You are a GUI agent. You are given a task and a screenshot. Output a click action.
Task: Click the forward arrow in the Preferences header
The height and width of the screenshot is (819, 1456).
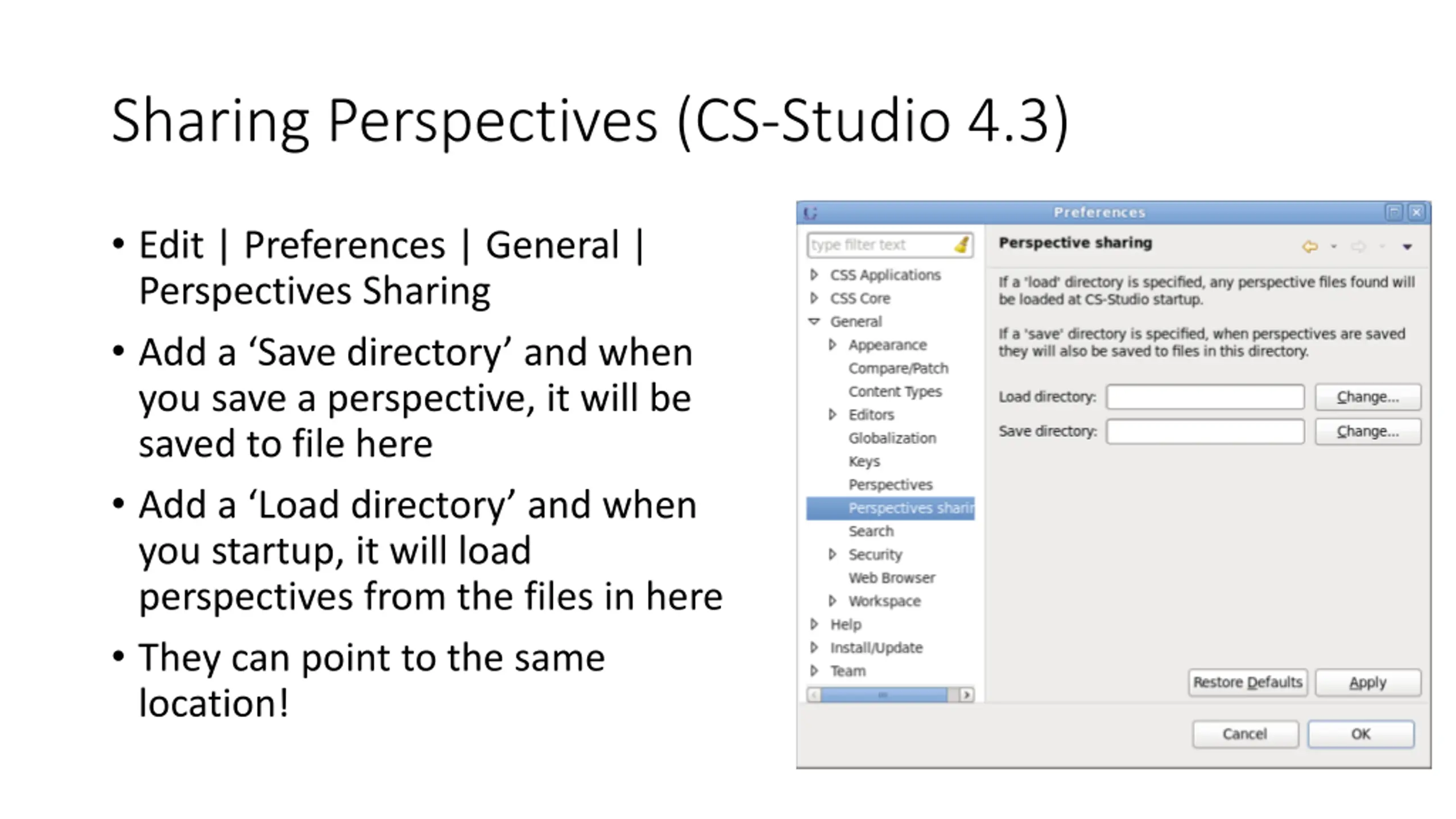point(1358,246)
